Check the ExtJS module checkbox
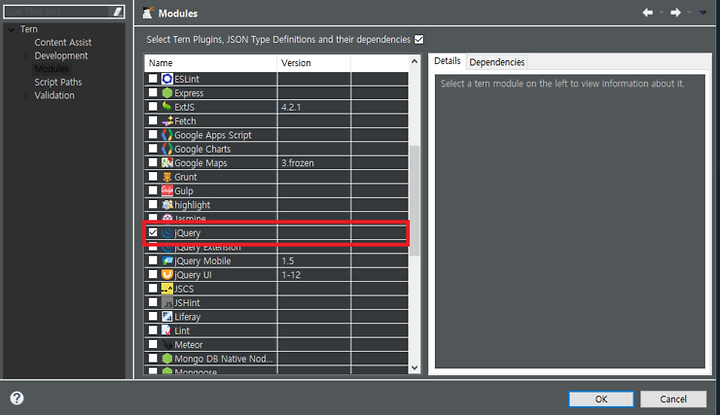The height and width of the screenshot is (415, 720). [x=153, y=107]
